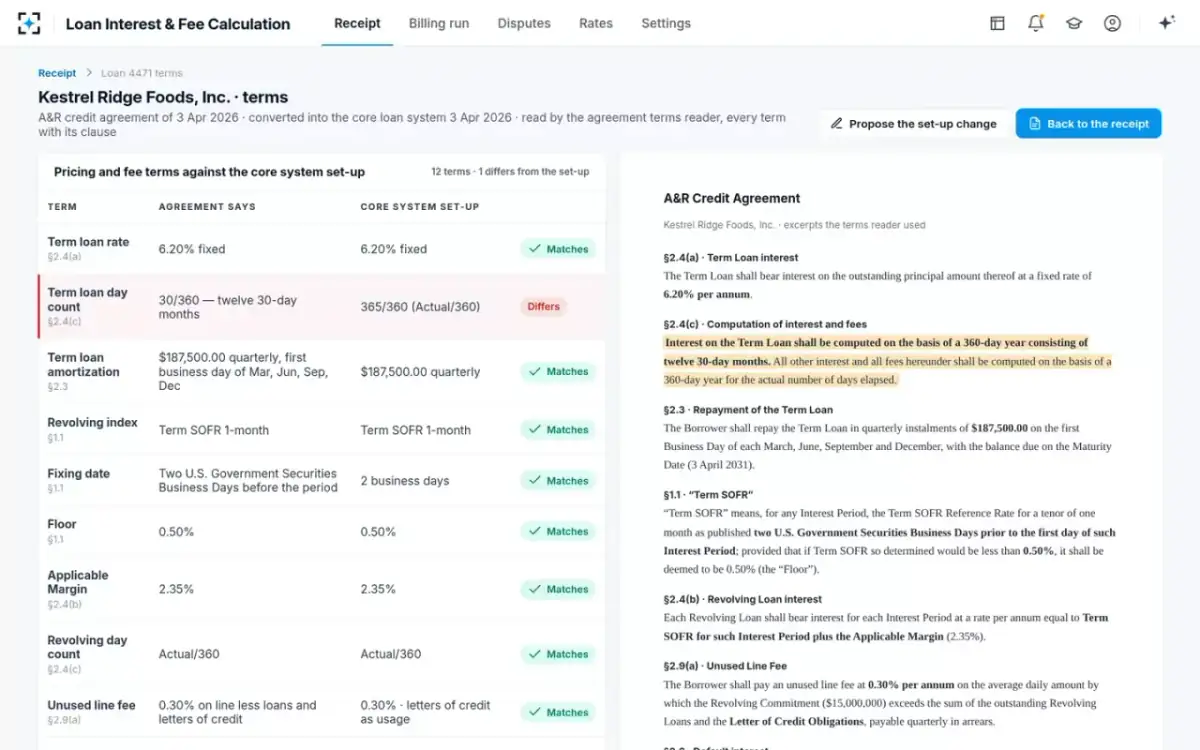Click Matches badge for Fixing date

pyautogui.click(x=558, y=481)
